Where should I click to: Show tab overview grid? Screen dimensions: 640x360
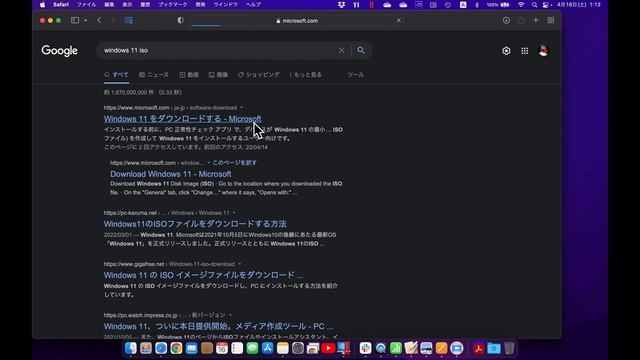pos(551,20)
